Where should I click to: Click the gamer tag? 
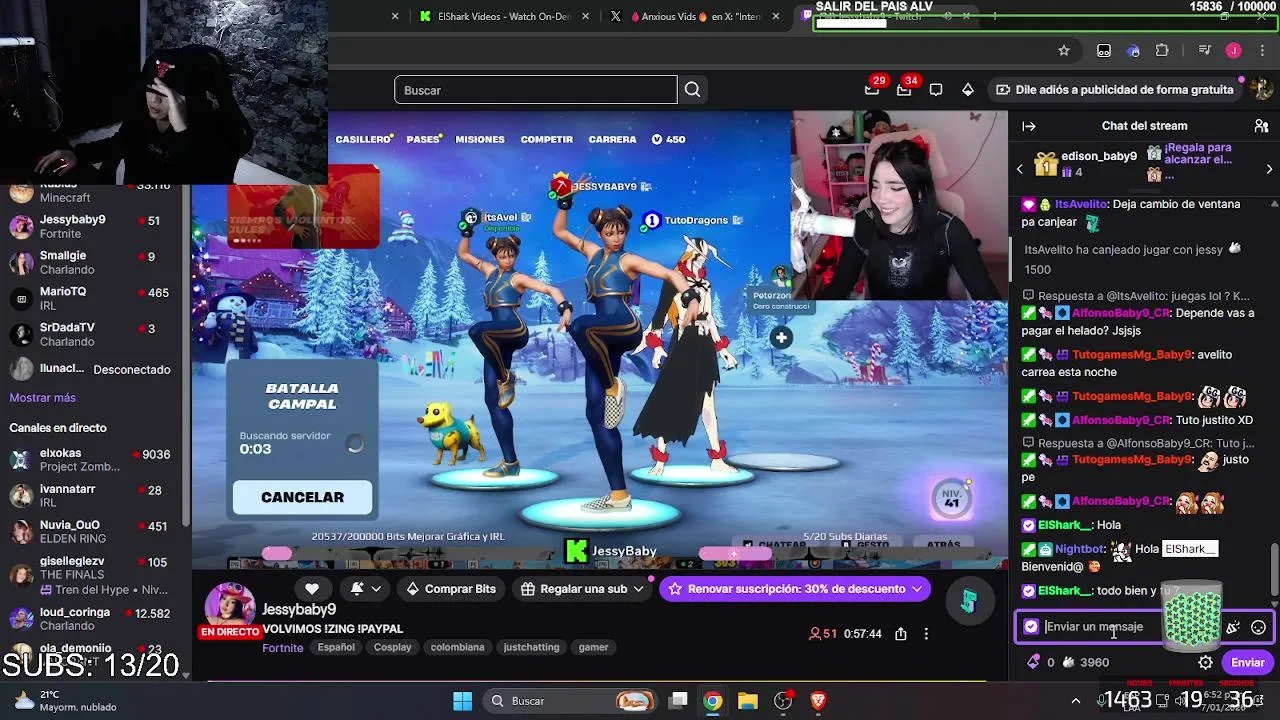593,647
